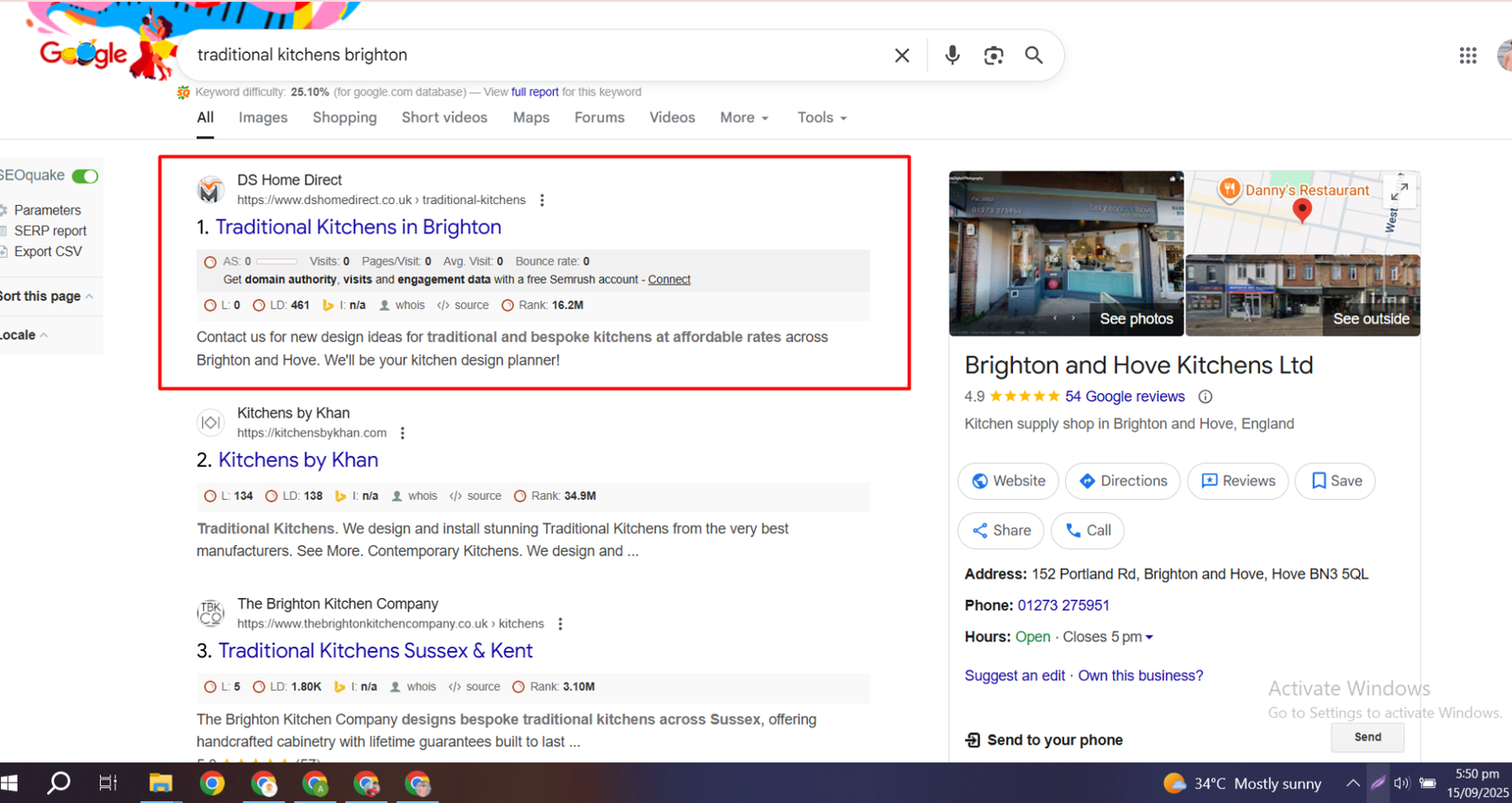The height and width of the screenshot is (803, 1512).
Task: Click the magnifying glass search icon
Action: pos(1034,56)
